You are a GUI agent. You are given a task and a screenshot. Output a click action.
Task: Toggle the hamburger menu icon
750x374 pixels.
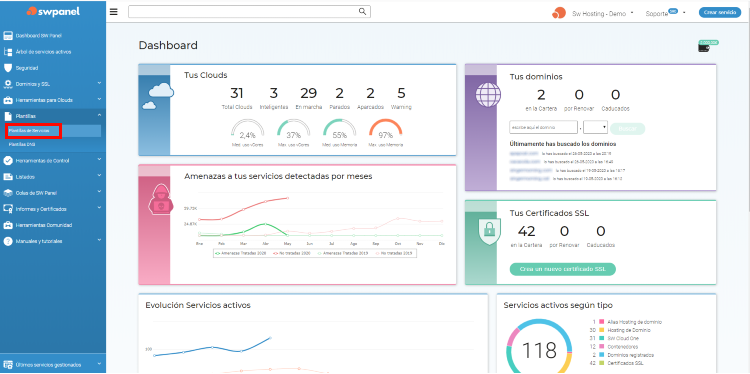coord(113,12)
